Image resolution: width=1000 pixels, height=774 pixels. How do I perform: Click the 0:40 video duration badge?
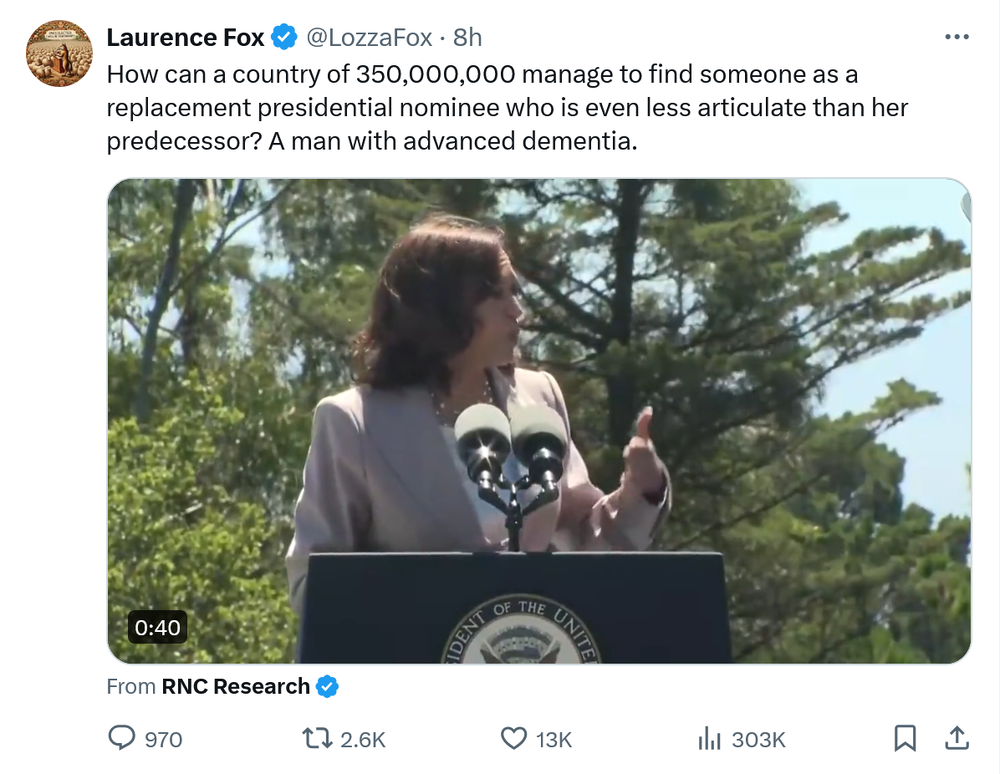point(157,627)
